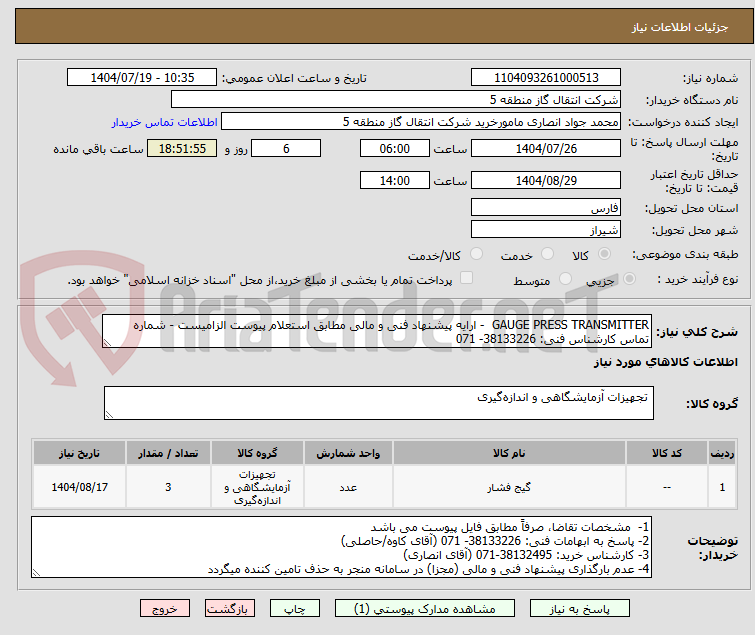
Task: Click the 'بازگشت' back button
Action: coord(230,609)
